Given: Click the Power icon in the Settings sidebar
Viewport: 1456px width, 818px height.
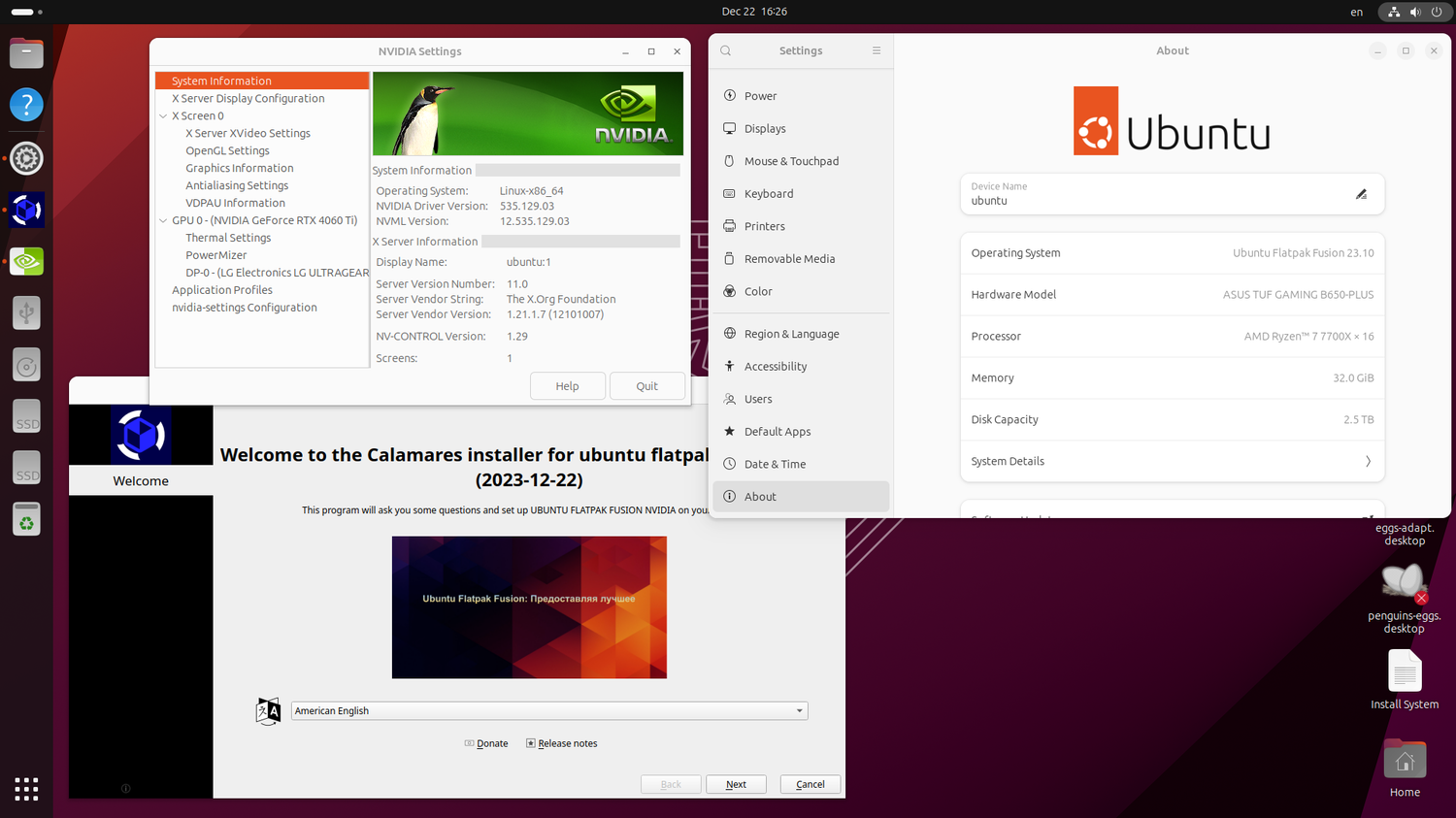Looking at the screenshot, I should [730, 95].
